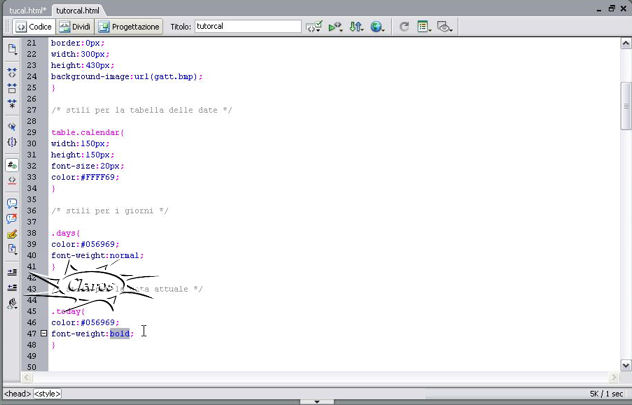Open the Validate Markup check menu
The height and width of the screenshot is (405, 632).
314,27
